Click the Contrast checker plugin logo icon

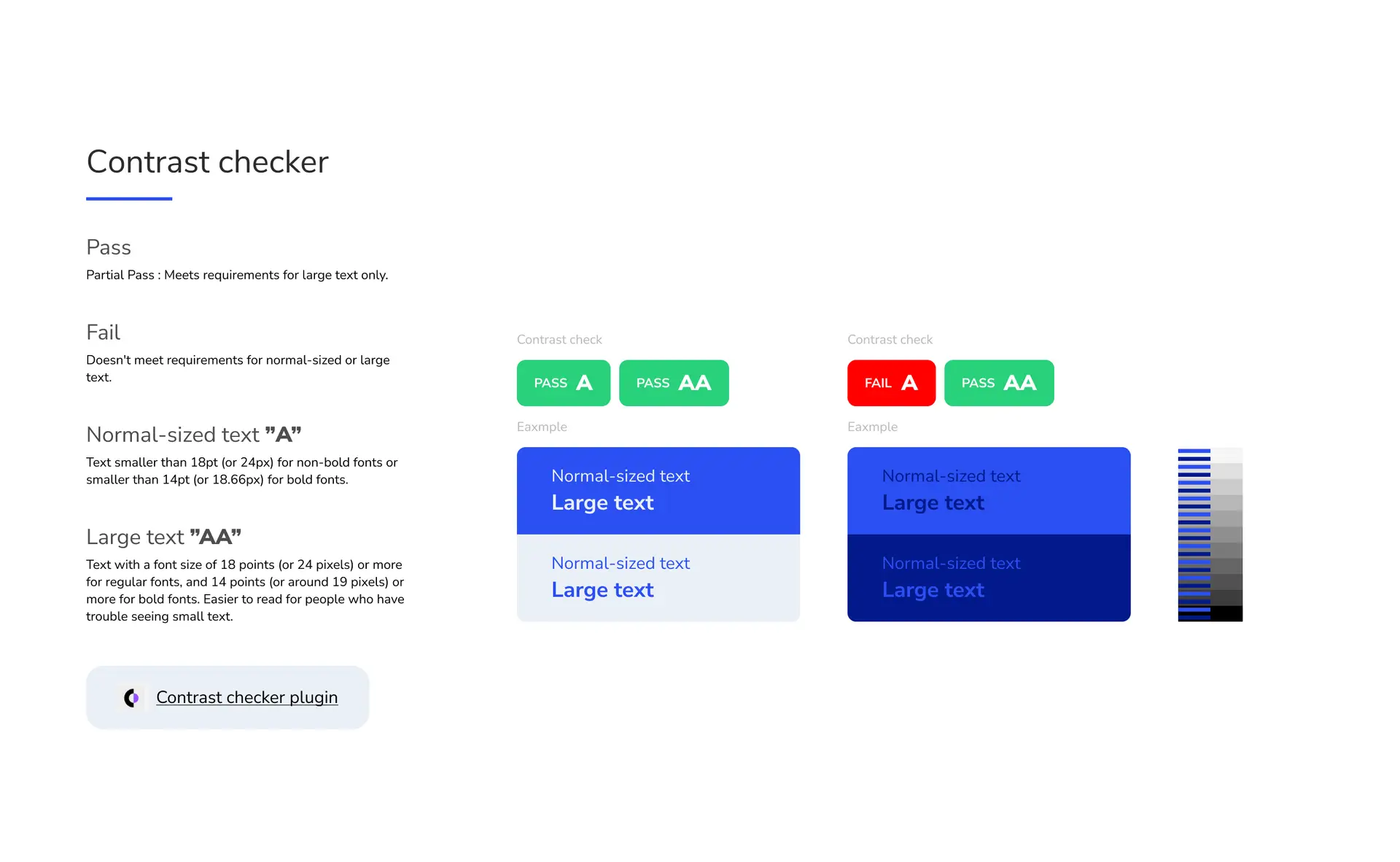coord(131,698)
